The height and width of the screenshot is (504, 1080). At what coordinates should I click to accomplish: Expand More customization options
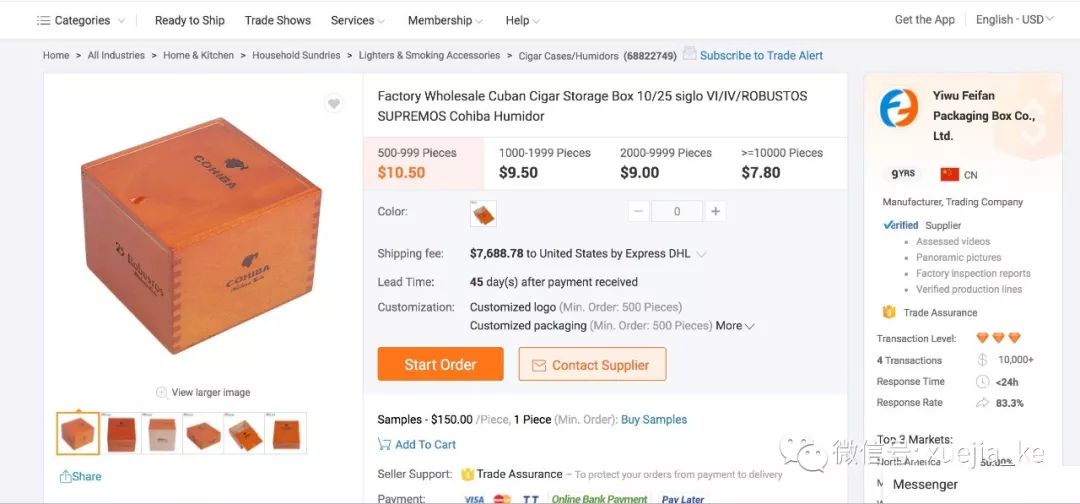(x=735, y=326)
